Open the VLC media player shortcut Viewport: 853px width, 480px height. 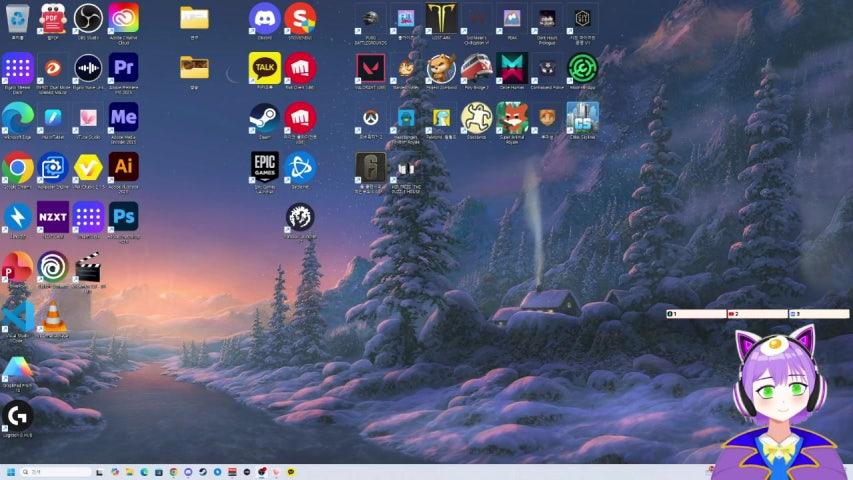[x=52, y=316]
